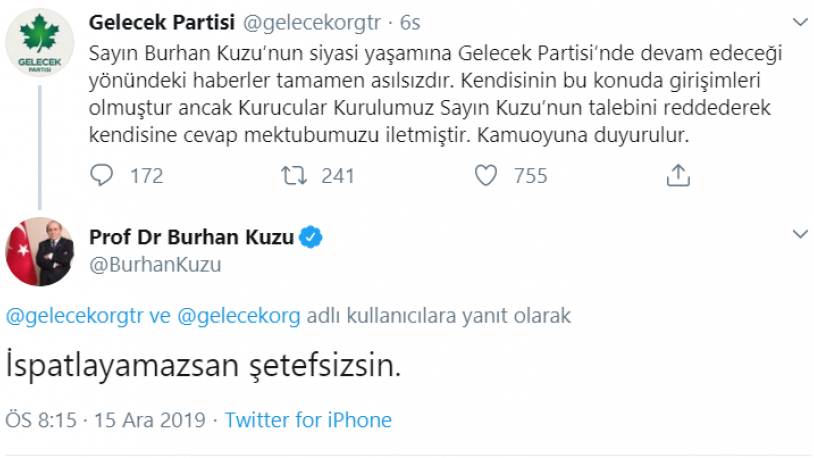Click the Twitter for iPhone source link
Viewport: 814px width, 458px height.
pos(308,420)
